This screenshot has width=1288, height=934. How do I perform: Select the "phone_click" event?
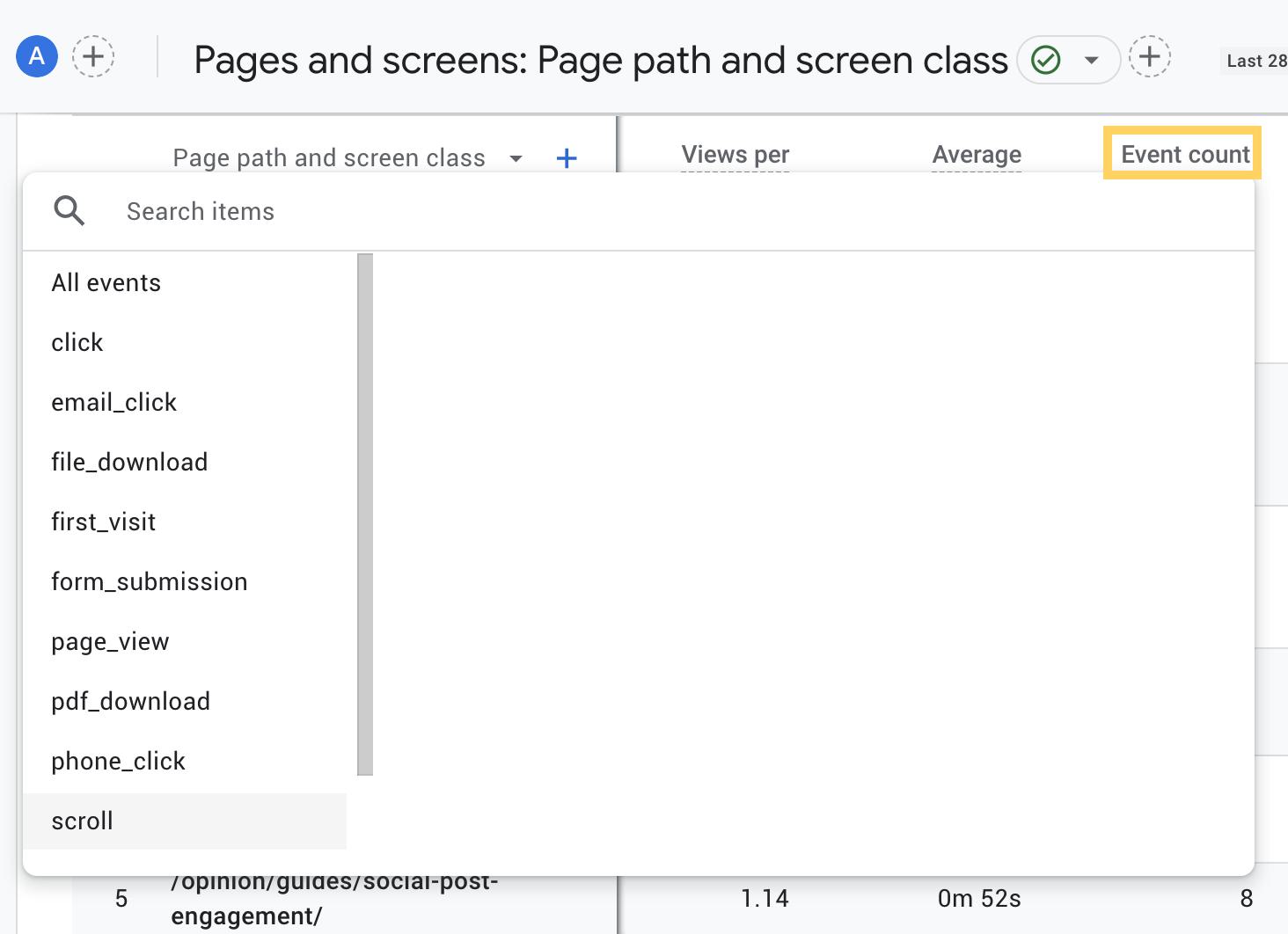118,761
